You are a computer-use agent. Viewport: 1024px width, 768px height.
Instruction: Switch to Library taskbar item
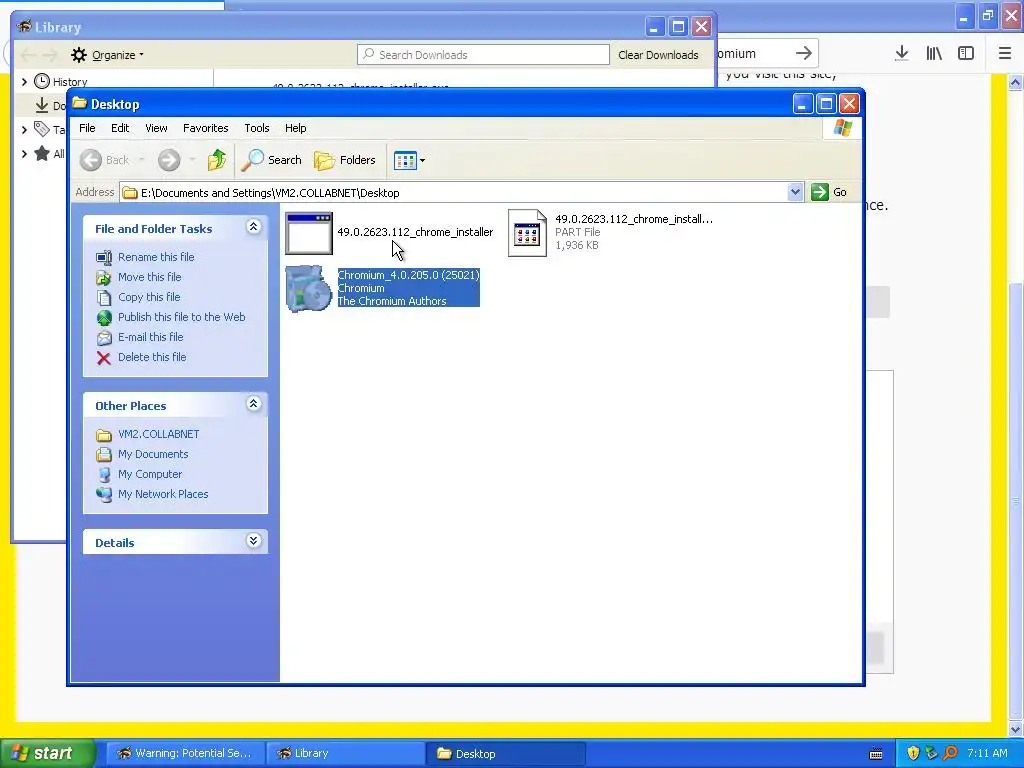click(x=345, y=754)
